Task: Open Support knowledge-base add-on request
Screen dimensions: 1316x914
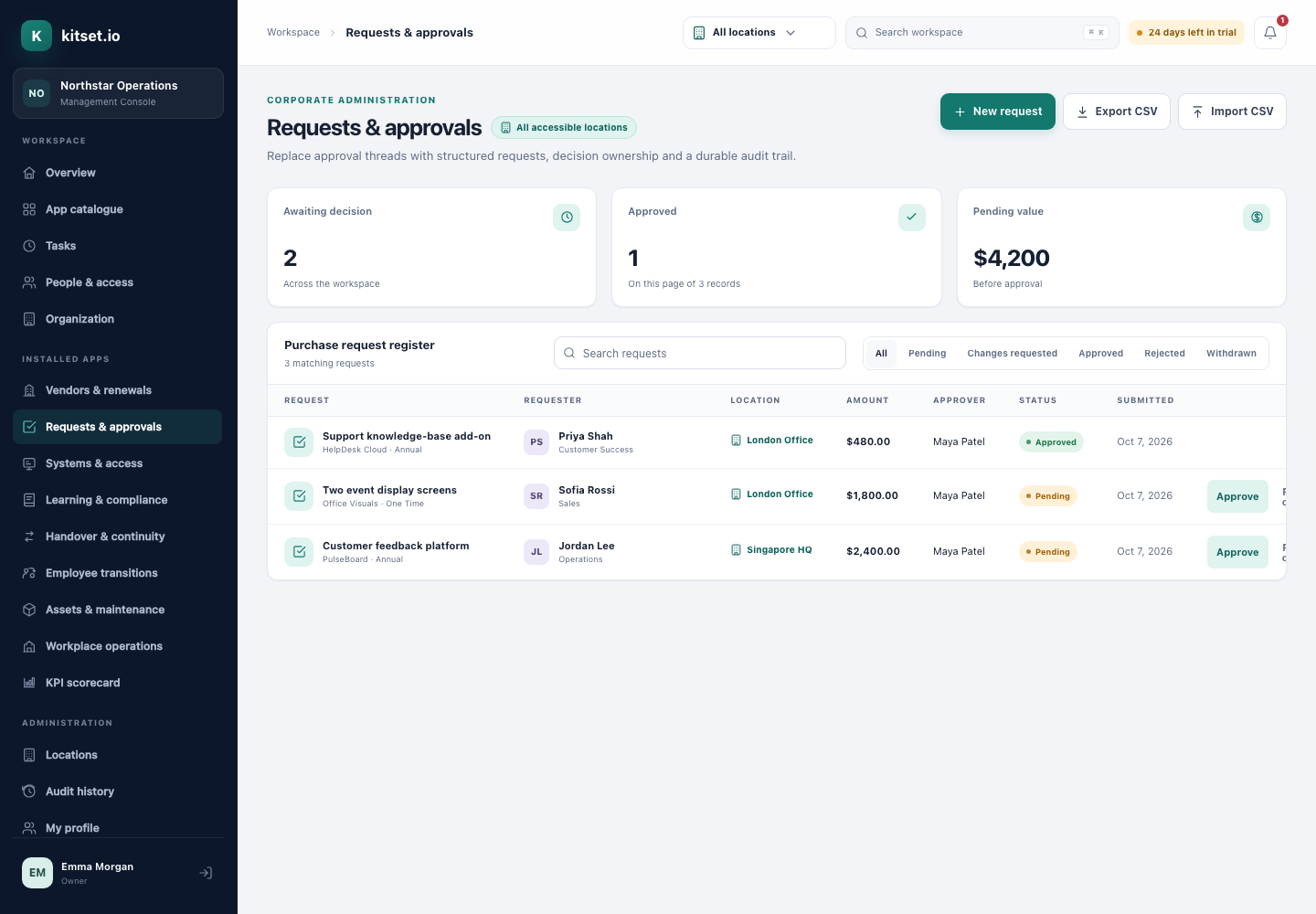Action: (x=407, y=436)
